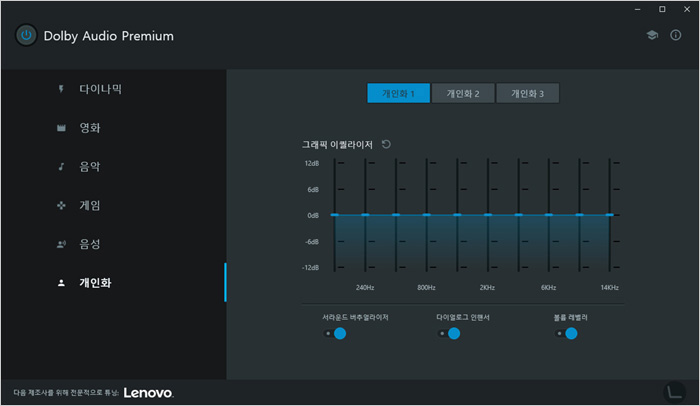This screenshot has width=700, height=406.
Task: Switch to the 개인화 3 tab
Action: (527, 93)
